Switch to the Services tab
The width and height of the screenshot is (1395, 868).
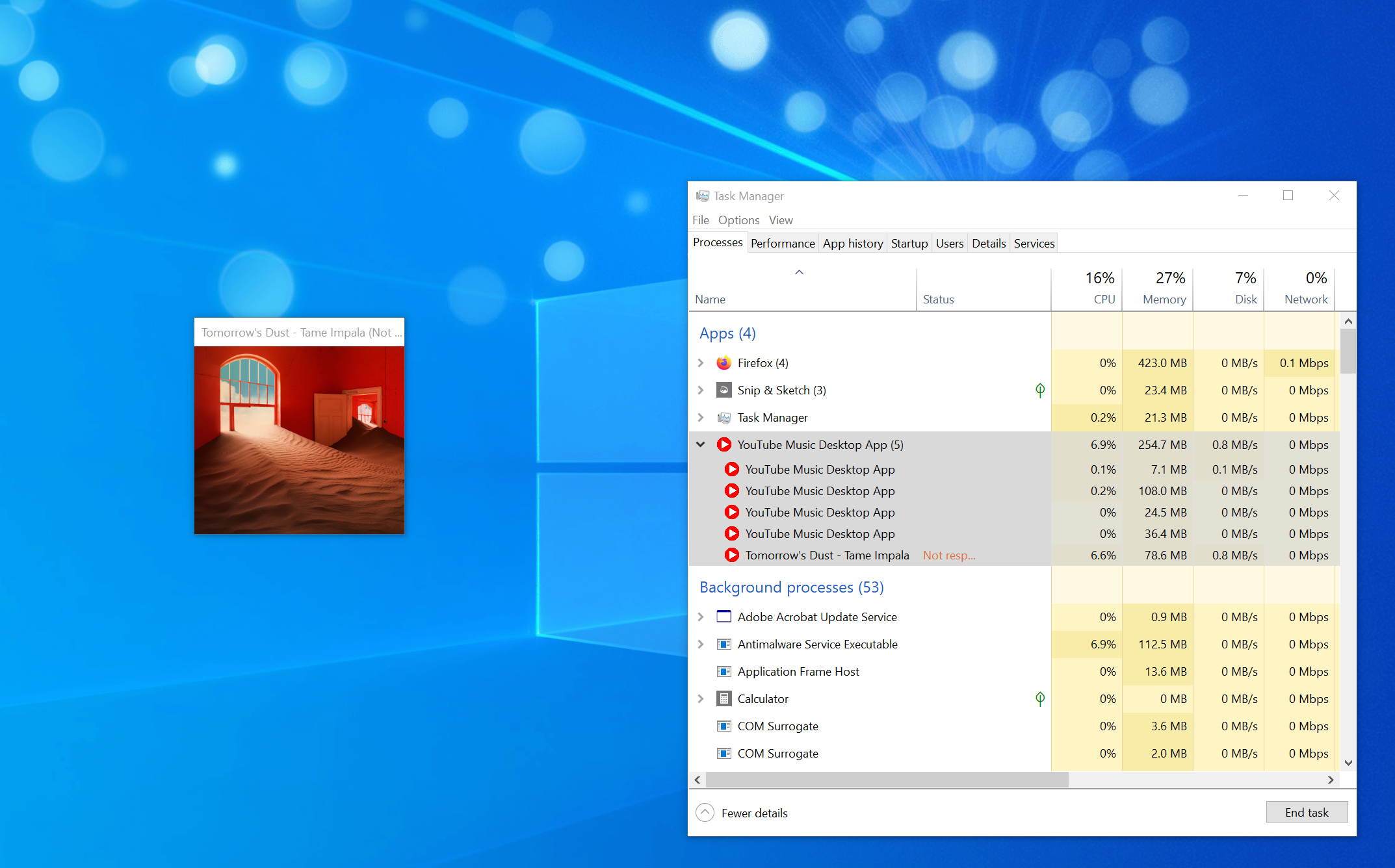click(1034, 243)
